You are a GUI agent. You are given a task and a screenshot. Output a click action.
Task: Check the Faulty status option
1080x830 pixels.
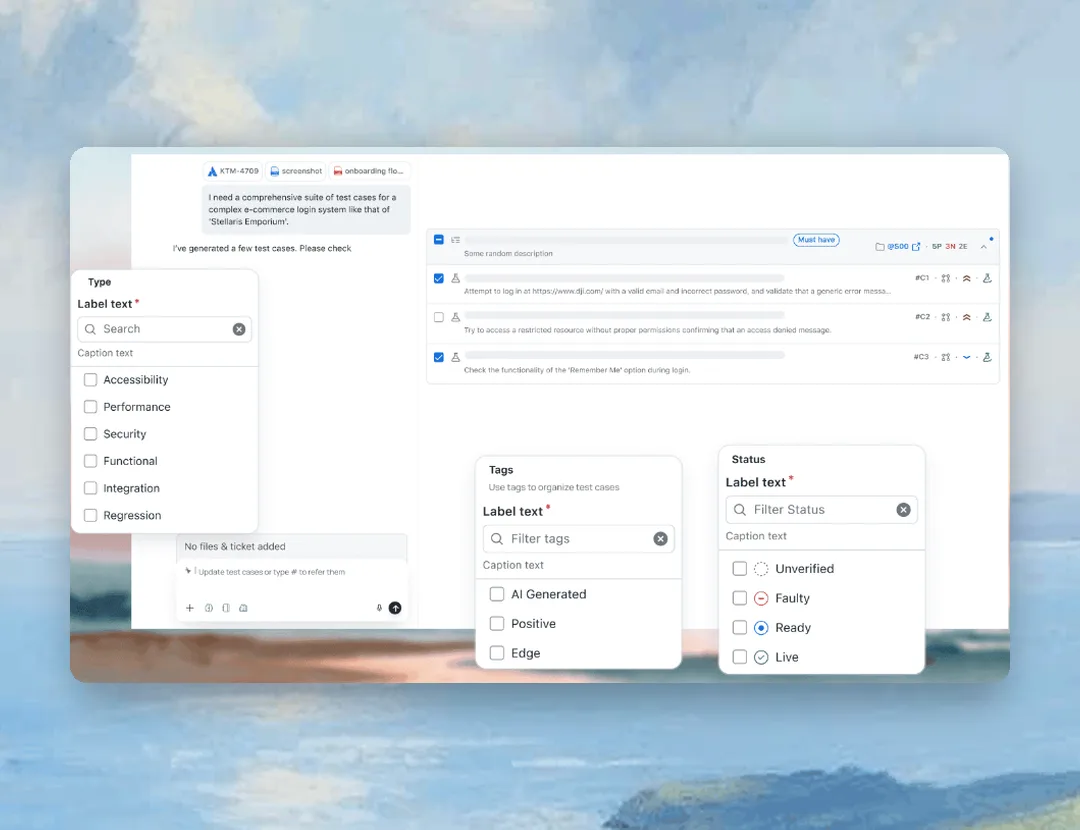tap(740, 598)
